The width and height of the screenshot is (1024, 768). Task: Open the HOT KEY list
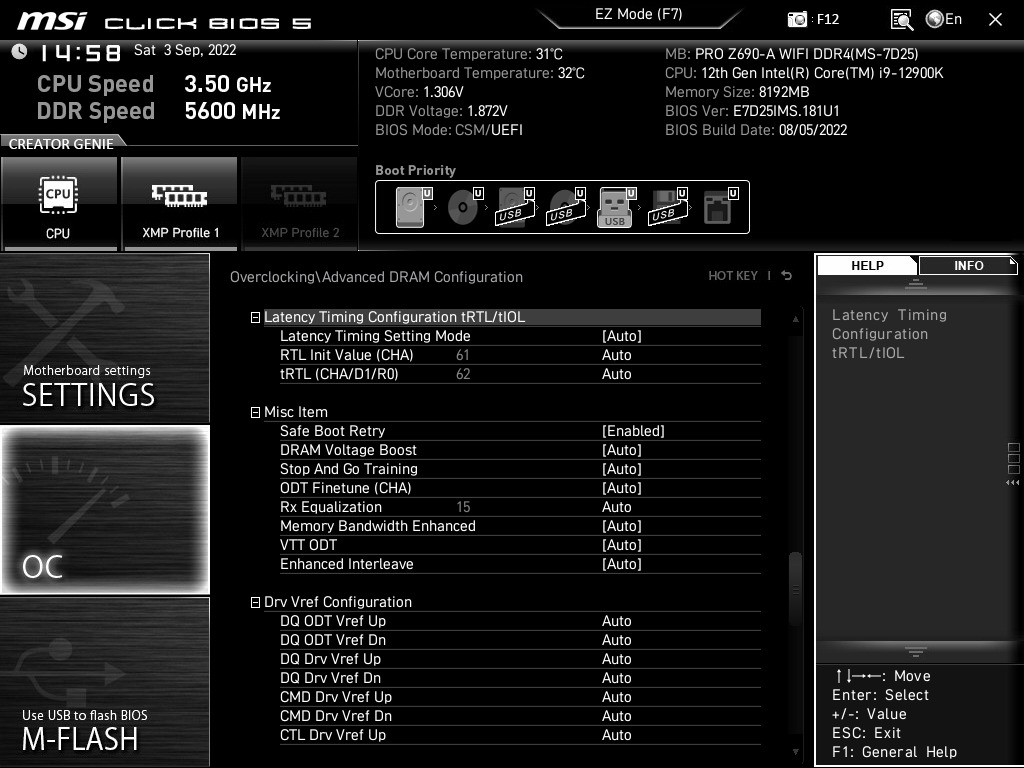(733, 276)
